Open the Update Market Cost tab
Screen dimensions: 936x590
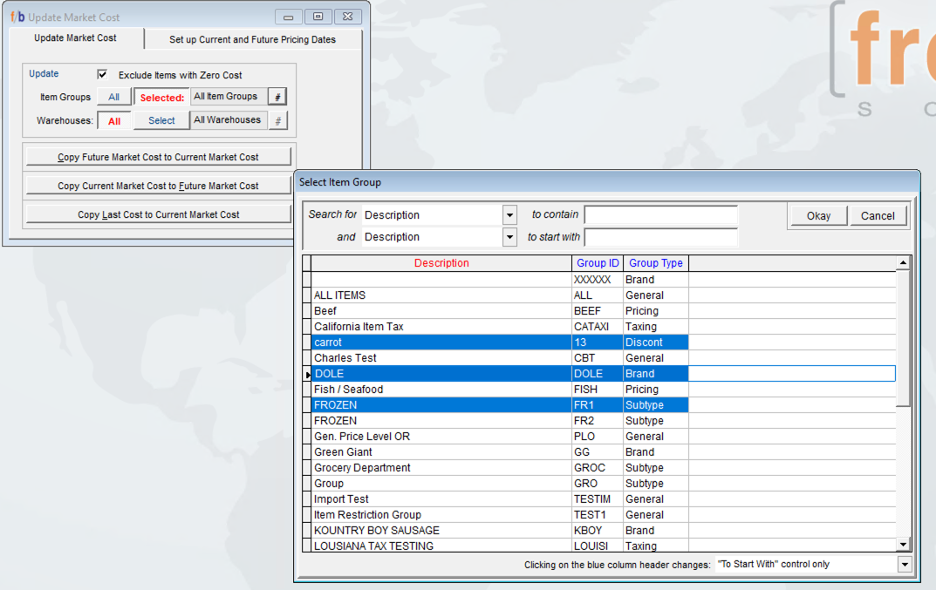click(x=75, y=39)
